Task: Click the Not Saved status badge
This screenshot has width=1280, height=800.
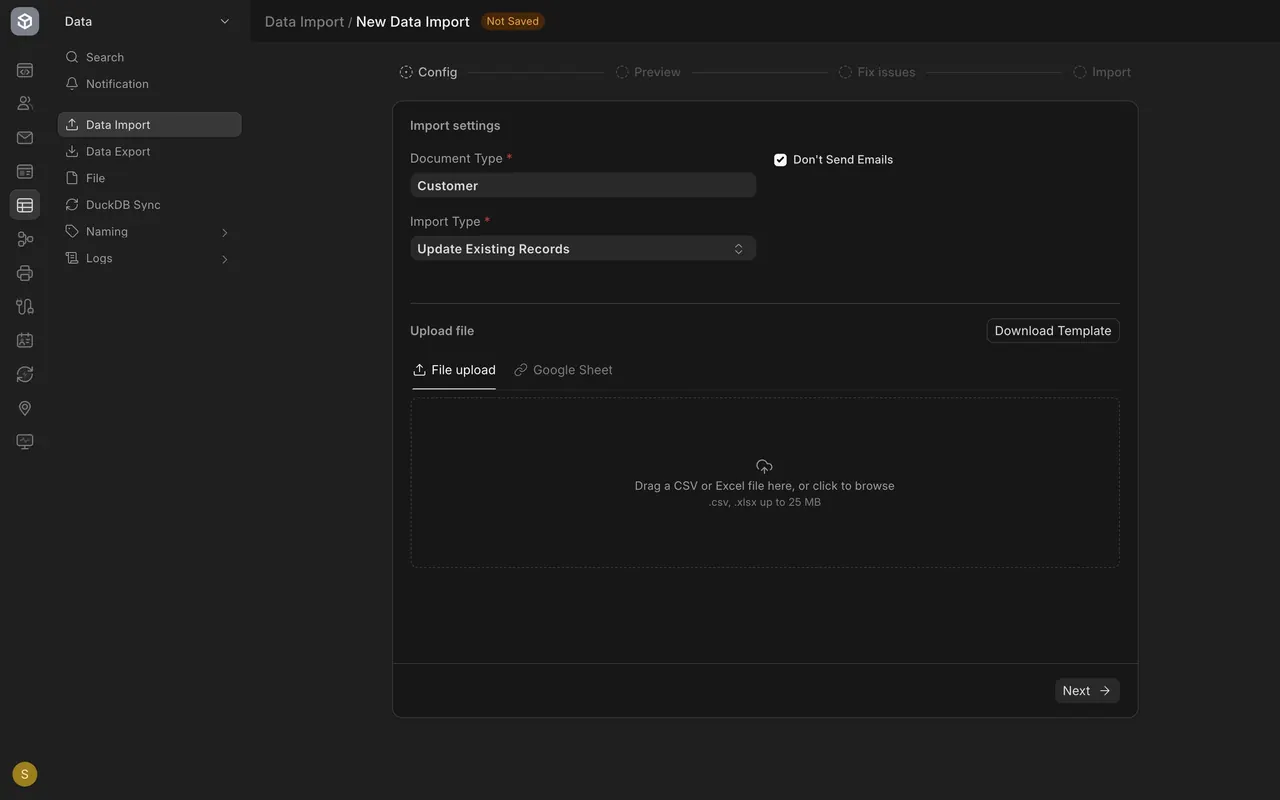Action: (x=512, y=21)
